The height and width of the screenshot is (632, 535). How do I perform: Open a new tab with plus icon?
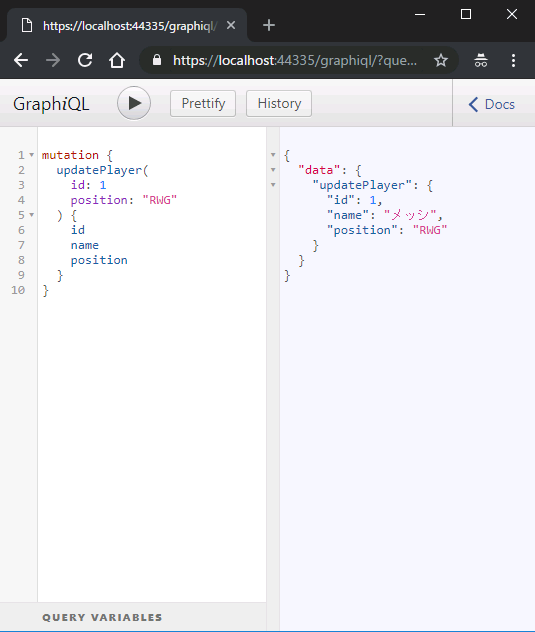[x=269, y=25]
